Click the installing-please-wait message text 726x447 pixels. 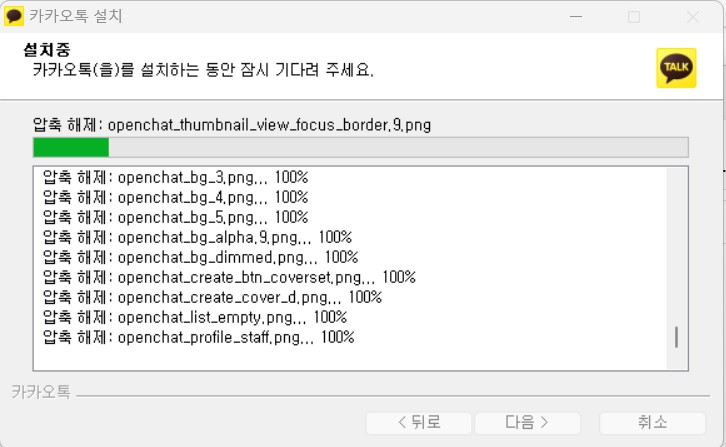tap(203, 70)
